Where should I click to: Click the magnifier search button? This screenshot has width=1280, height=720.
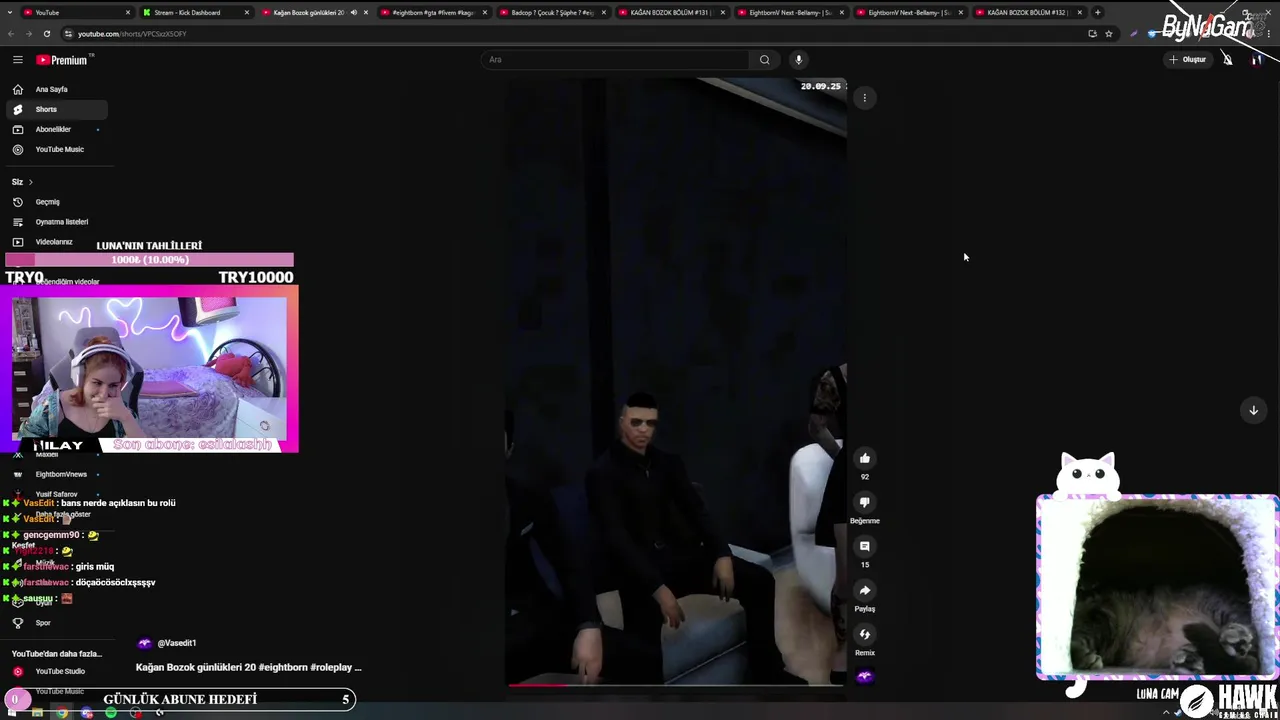[x=764, y=59]
